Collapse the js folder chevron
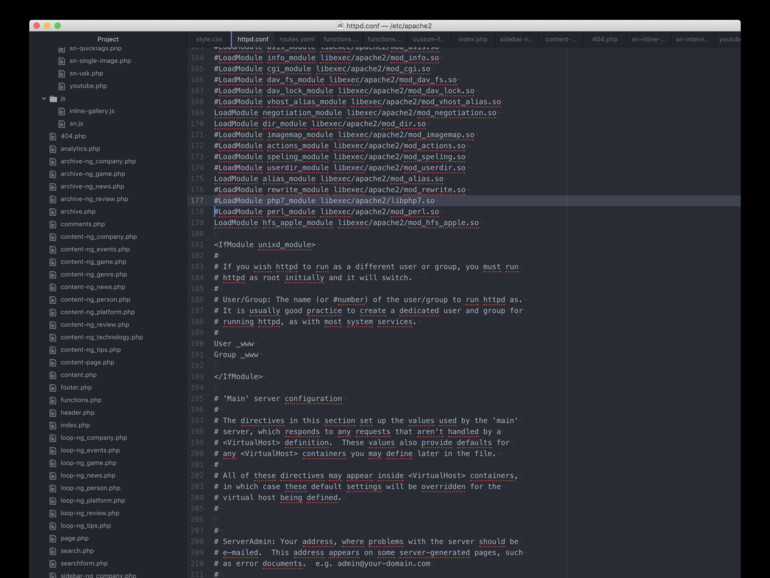 (x=44, y=99)
